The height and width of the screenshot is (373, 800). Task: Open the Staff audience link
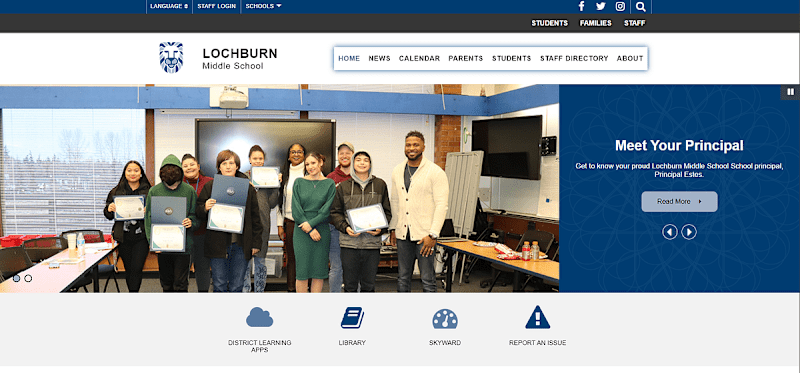(x=635, y=23)
